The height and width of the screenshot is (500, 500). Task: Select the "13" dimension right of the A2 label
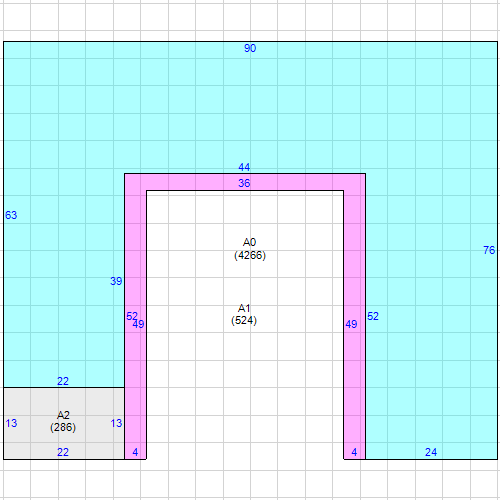pyautogui.click(x=116, y=423)
